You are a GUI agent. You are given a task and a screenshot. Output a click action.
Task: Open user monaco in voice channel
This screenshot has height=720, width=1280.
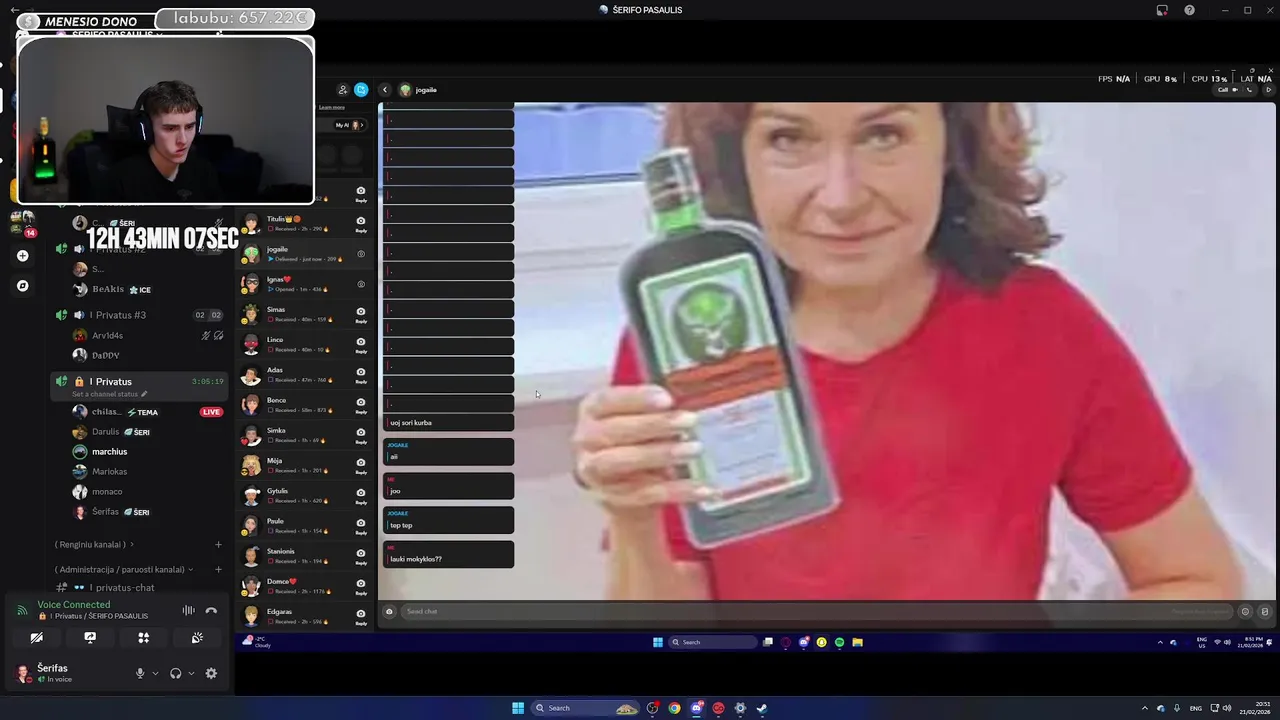107,492
